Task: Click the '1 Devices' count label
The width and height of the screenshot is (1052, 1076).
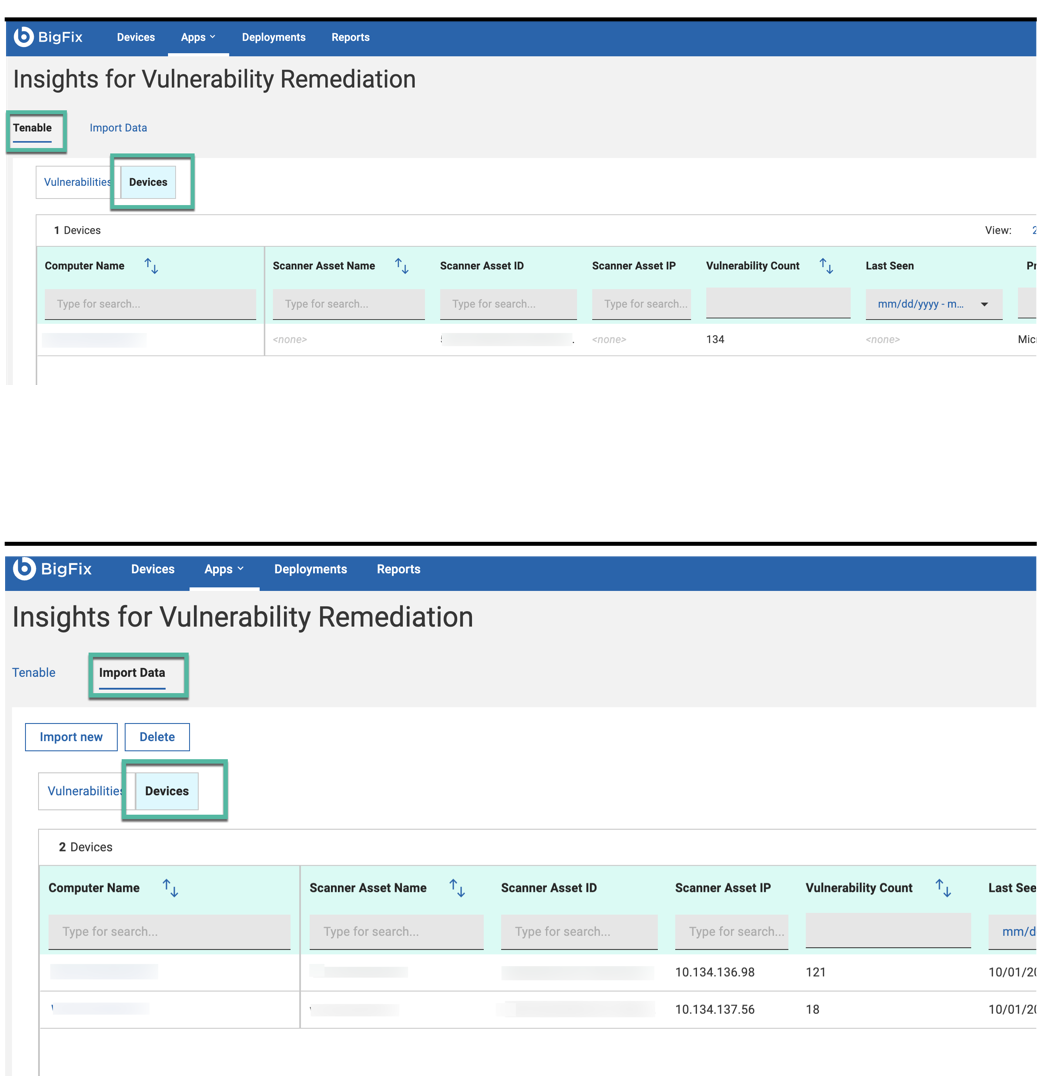Action: 78,231
